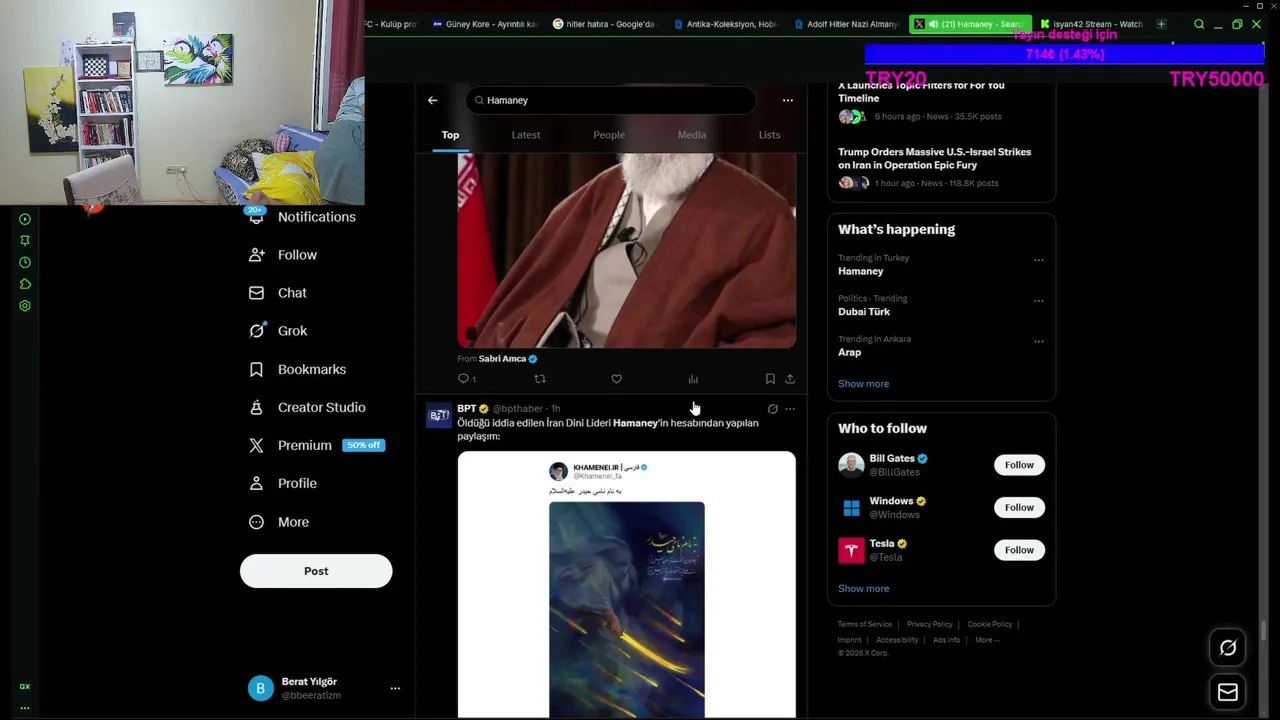The width and height of the screenshot is (1280, 720).
Task: Click the Sabri Amca video thumbnail
Action: tap(627, 250)
